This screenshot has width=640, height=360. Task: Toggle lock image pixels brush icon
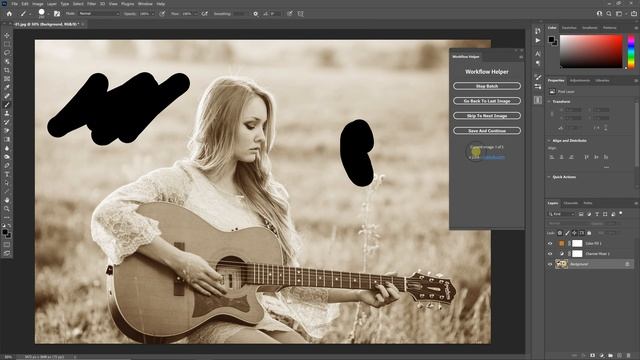click(x=567, y=233)
